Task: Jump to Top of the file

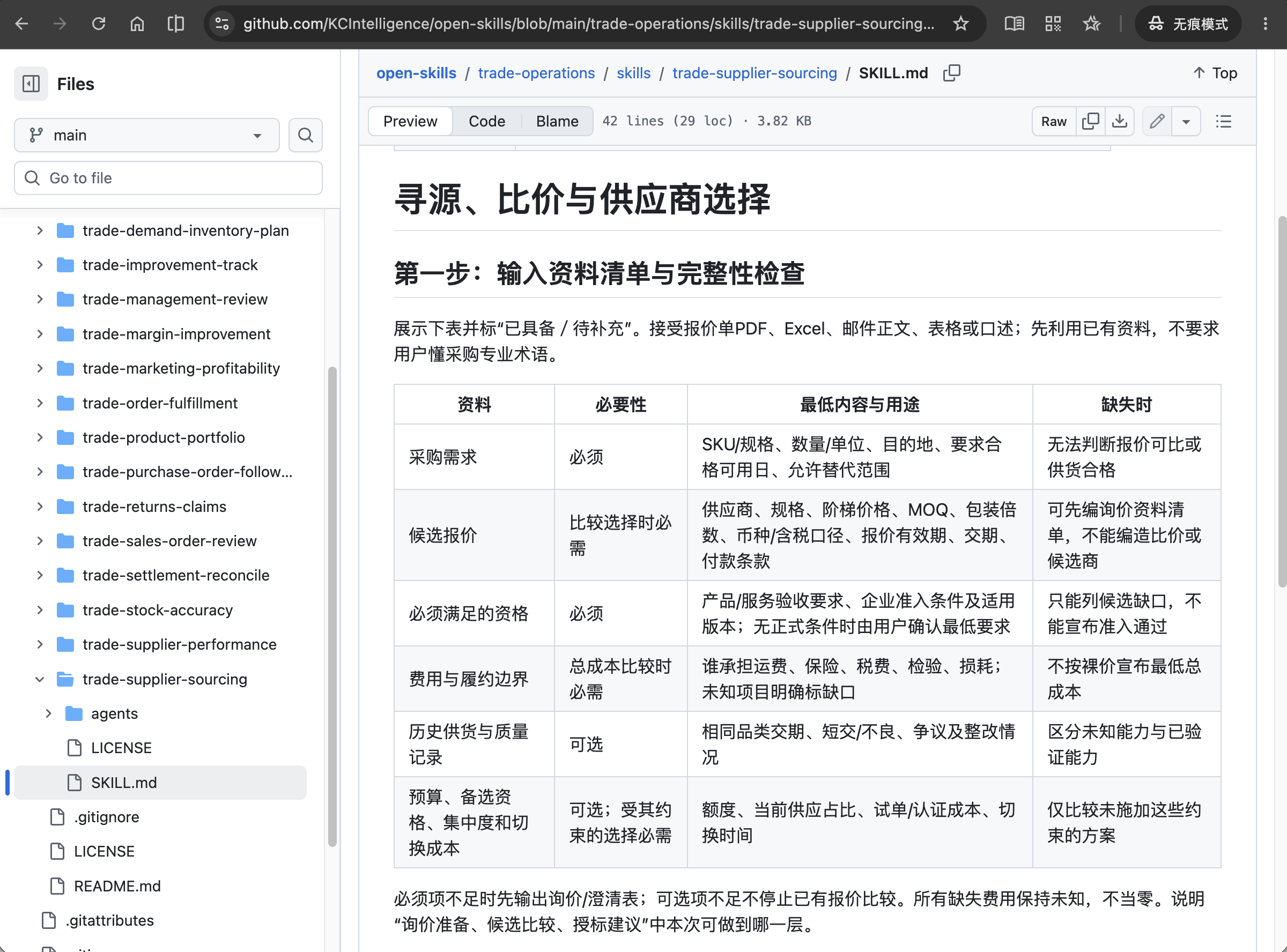Action: (x=1215, y=73)
